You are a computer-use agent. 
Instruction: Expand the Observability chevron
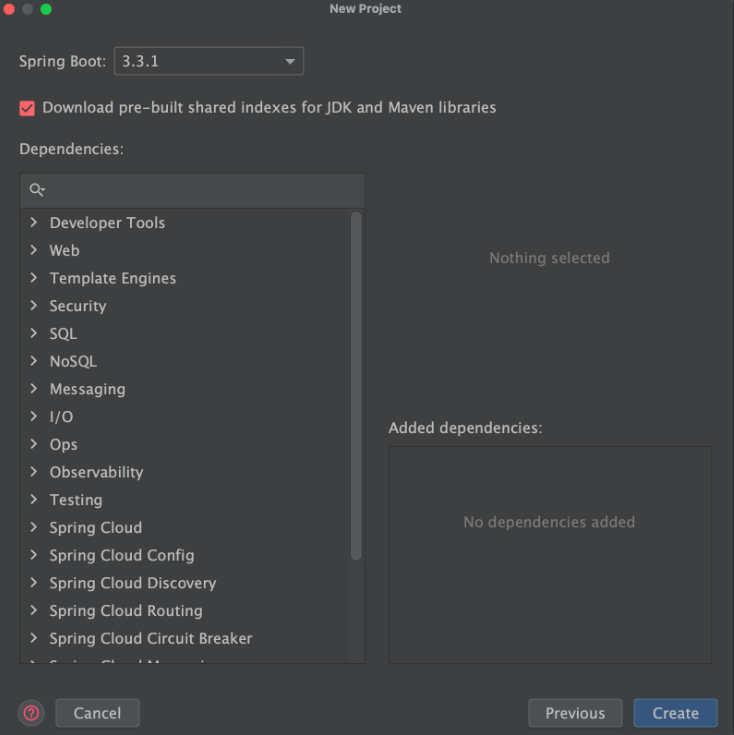pos(34,472)
